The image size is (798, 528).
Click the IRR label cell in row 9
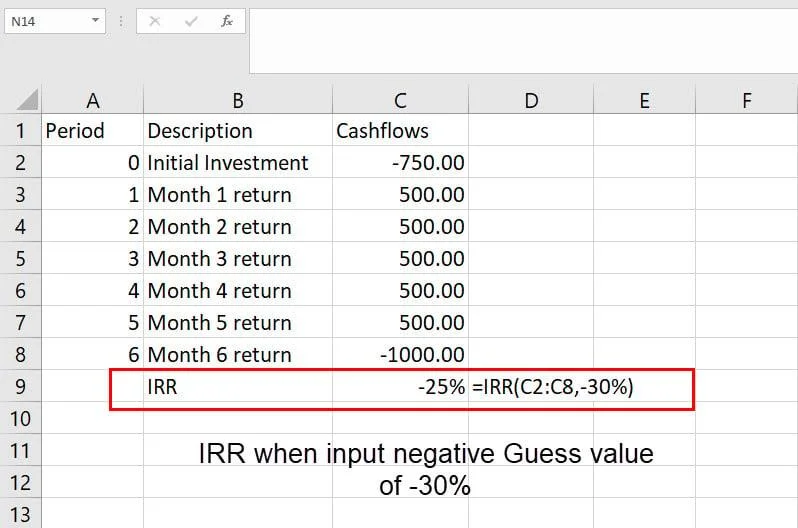click(x=238, y=387)
